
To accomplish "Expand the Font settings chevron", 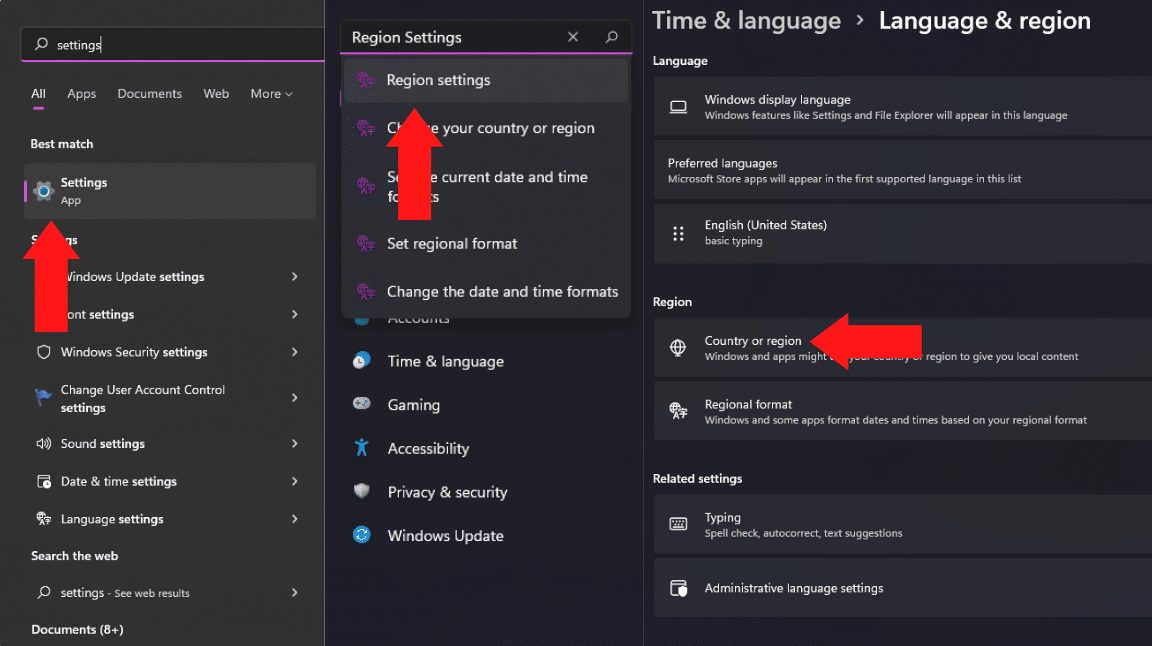I will (295, 314).
